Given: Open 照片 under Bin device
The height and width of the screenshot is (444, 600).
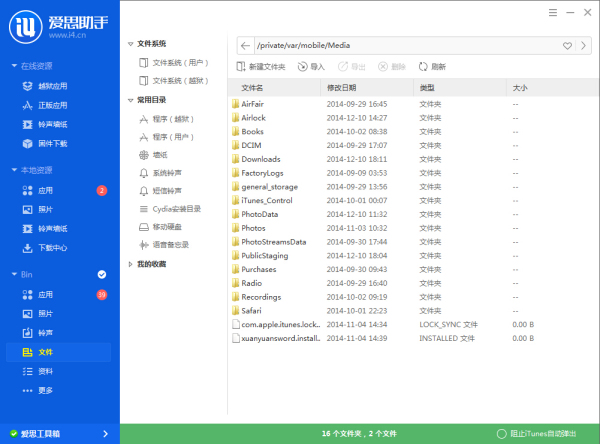Looking at the screenshot, I should coord(45,314).
